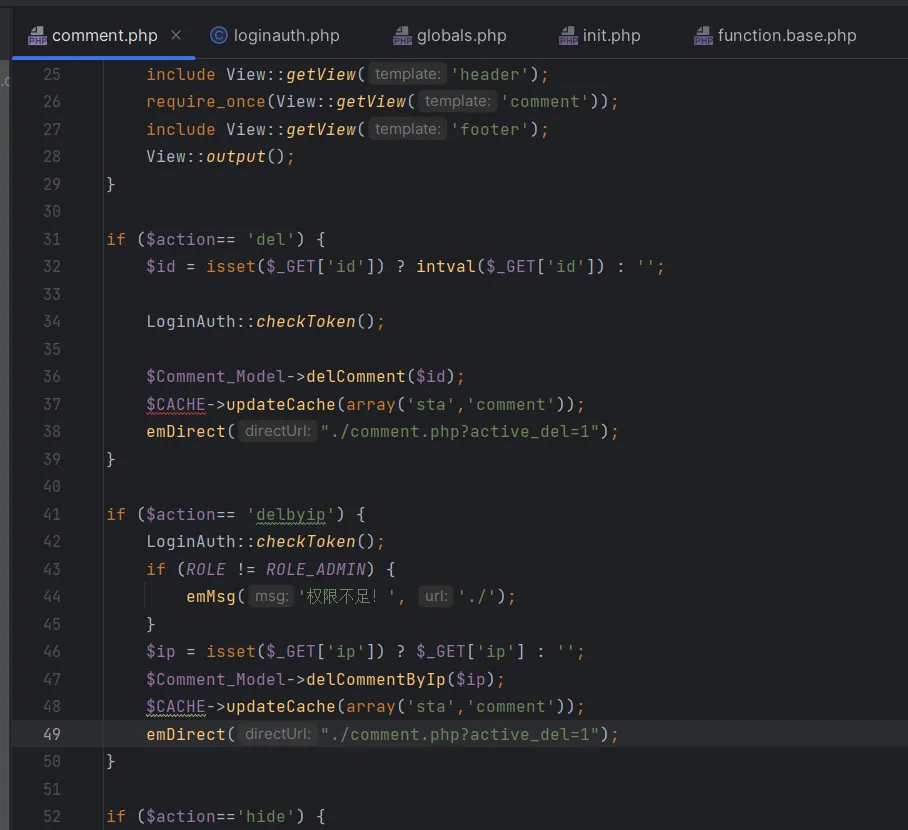Click the 'msg:' parameter hint in emMsg
The width and height of the screenshot is (908, 830).
pyautogui.click(x=270, y=596)
